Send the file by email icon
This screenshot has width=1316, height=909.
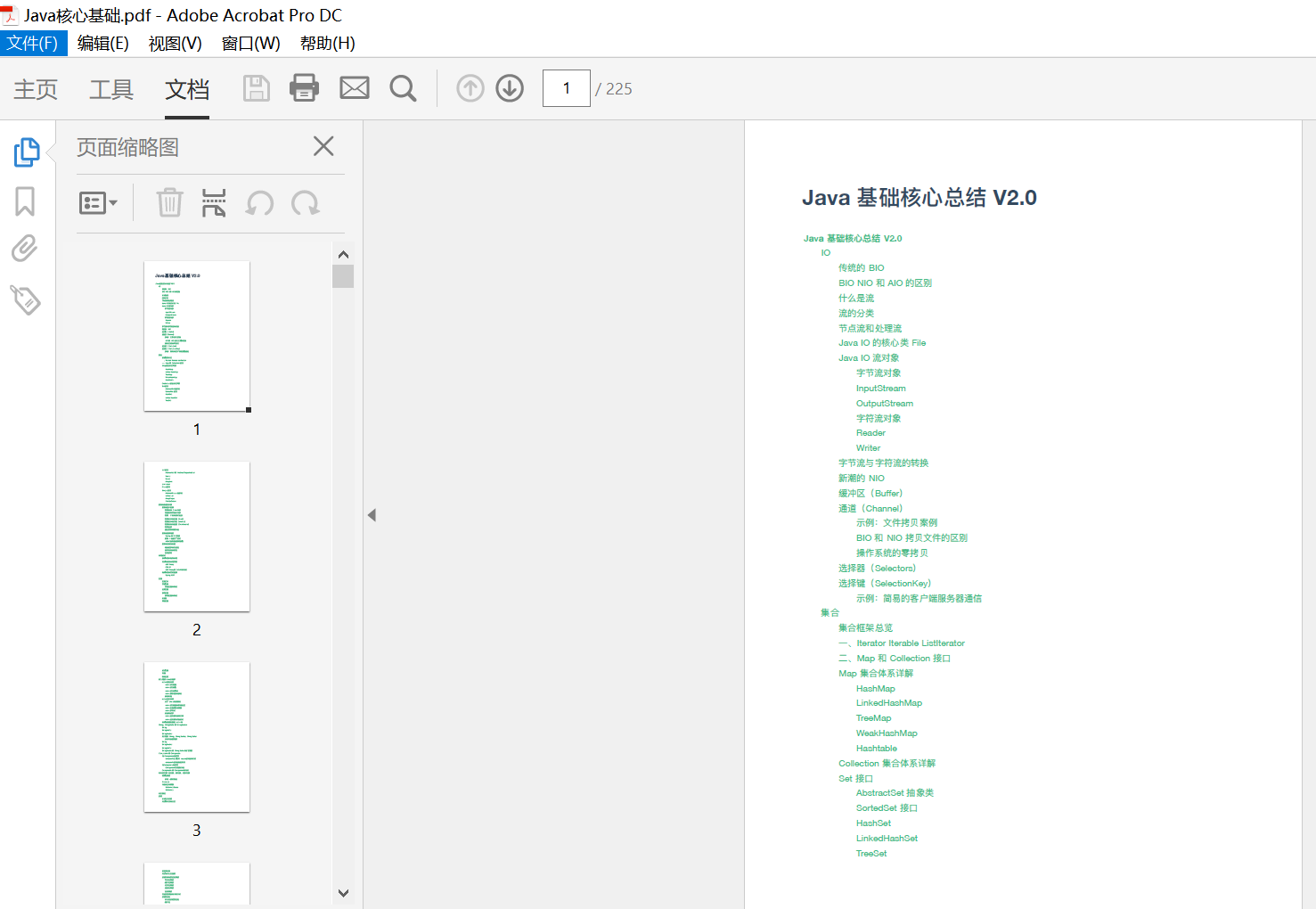click(355, 87)
